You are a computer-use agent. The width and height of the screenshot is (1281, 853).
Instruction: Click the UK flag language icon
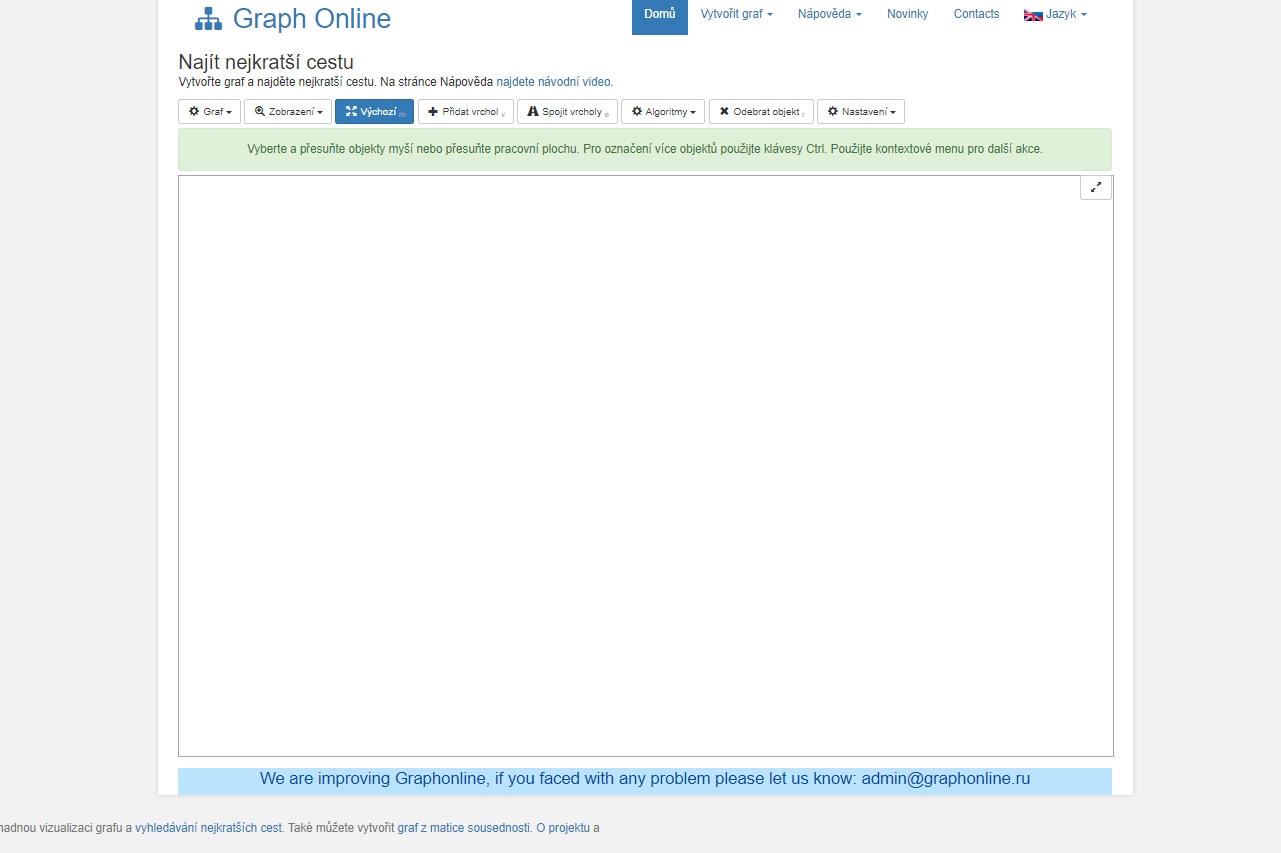[x=1033, y=15]
